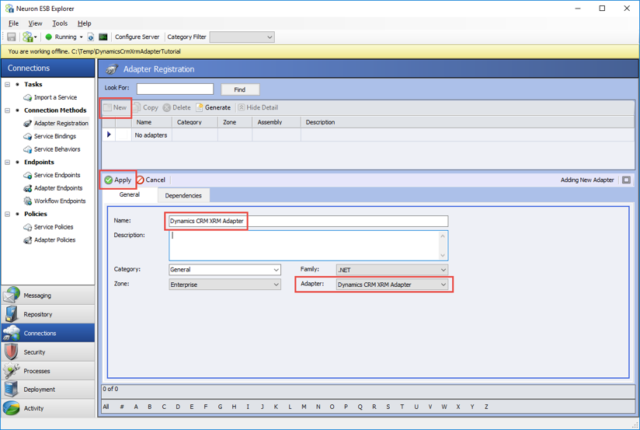This screenshot has height=430, width=640.
Task: Collapse the Endpoints tree group
Action: (x=7, y=162)
